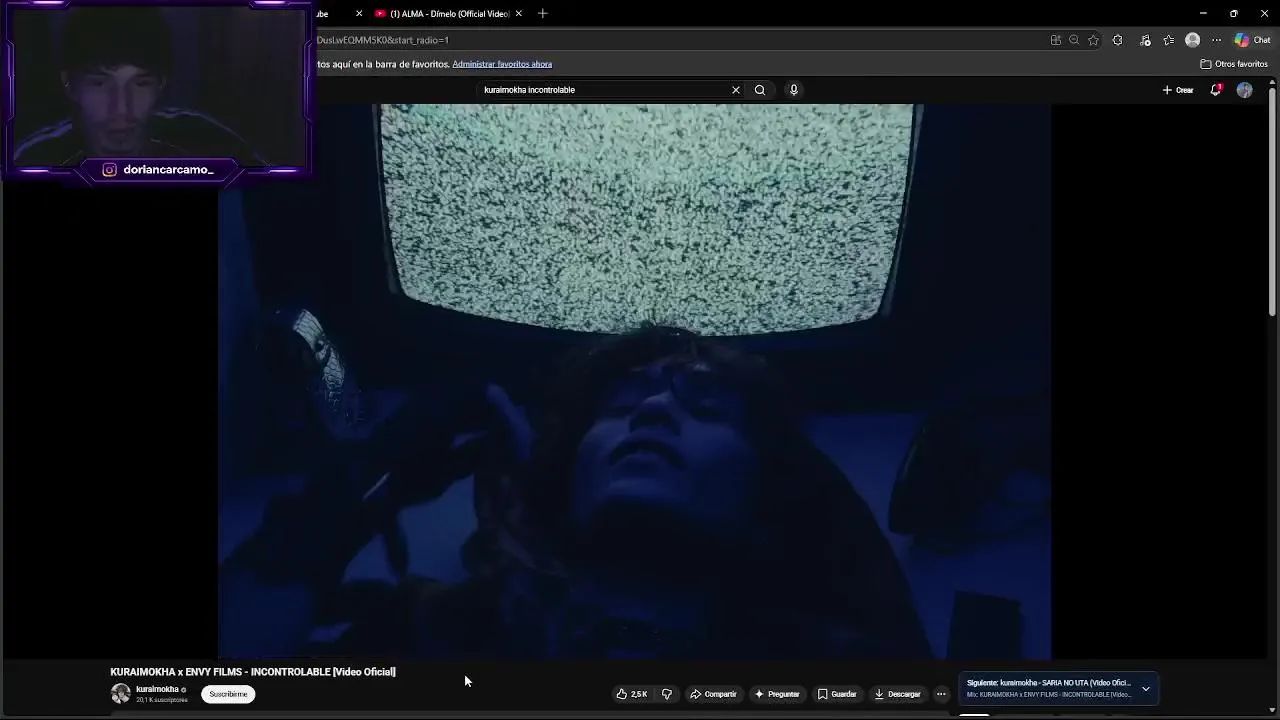Open the Crear menu
This screenshot has width=1280, height=720.
(x=1178, y=90)
